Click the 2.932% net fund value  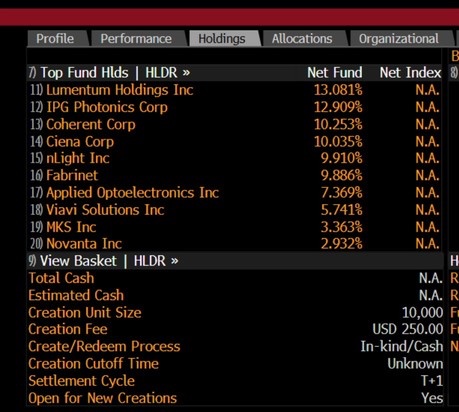coord(341,244)
